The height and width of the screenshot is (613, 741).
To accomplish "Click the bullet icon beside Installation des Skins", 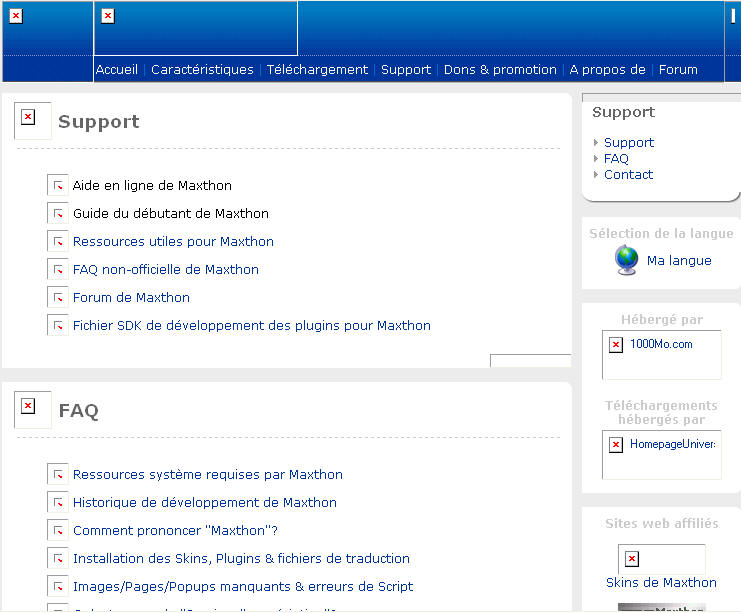I will 58,558.
